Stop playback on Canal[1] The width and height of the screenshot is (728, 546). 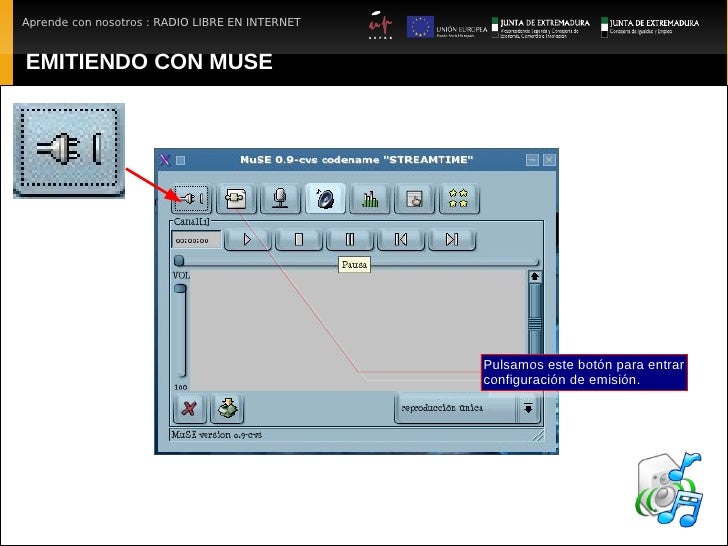[299, 240]
